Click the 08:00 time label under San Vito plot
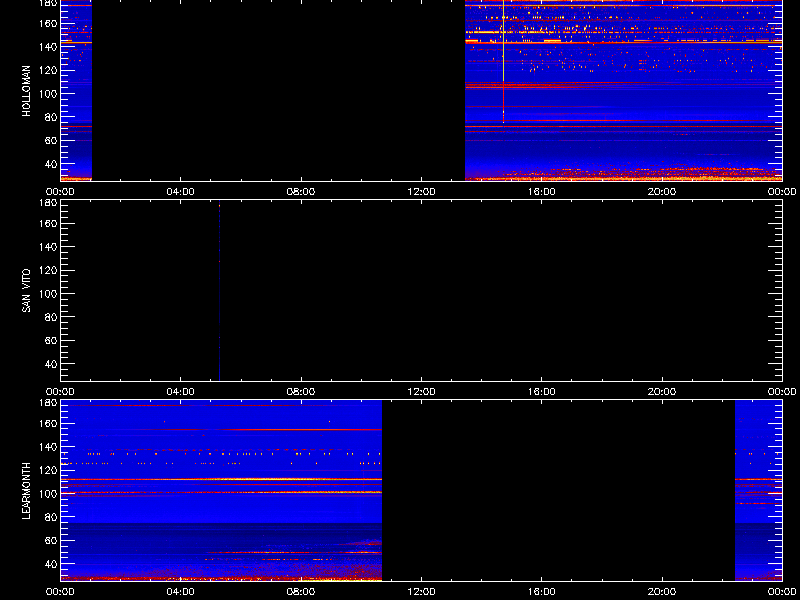800x600 pixels. (301, 392)
